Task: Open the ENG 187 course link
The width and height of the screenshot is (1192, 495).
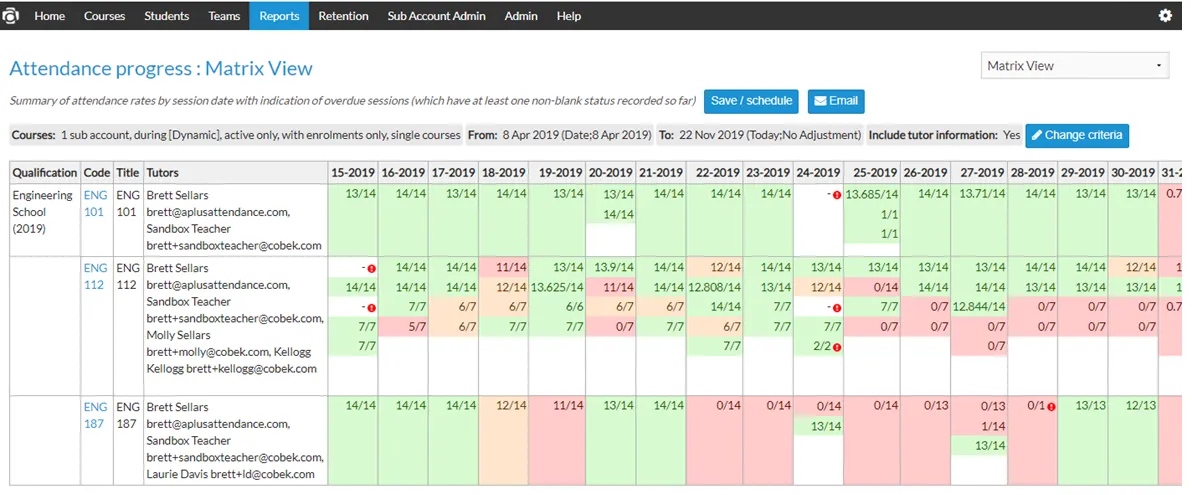Action: click(95, 415)
